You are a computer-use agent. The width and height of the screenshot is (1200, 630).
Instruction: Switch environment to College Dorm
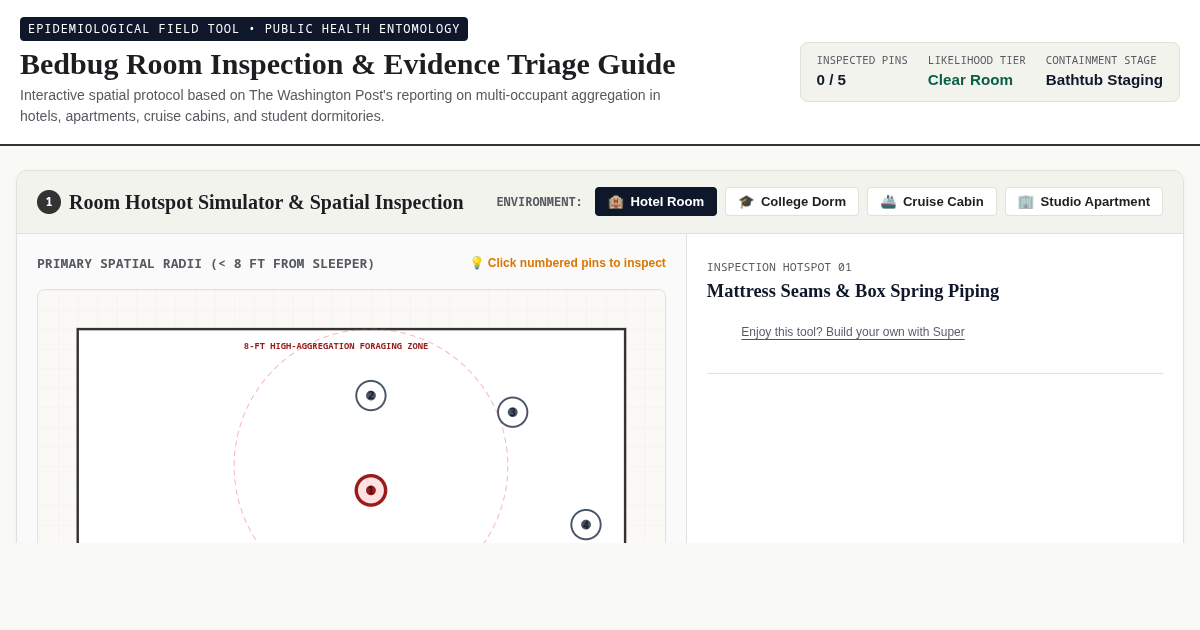[x=792, y=201]
